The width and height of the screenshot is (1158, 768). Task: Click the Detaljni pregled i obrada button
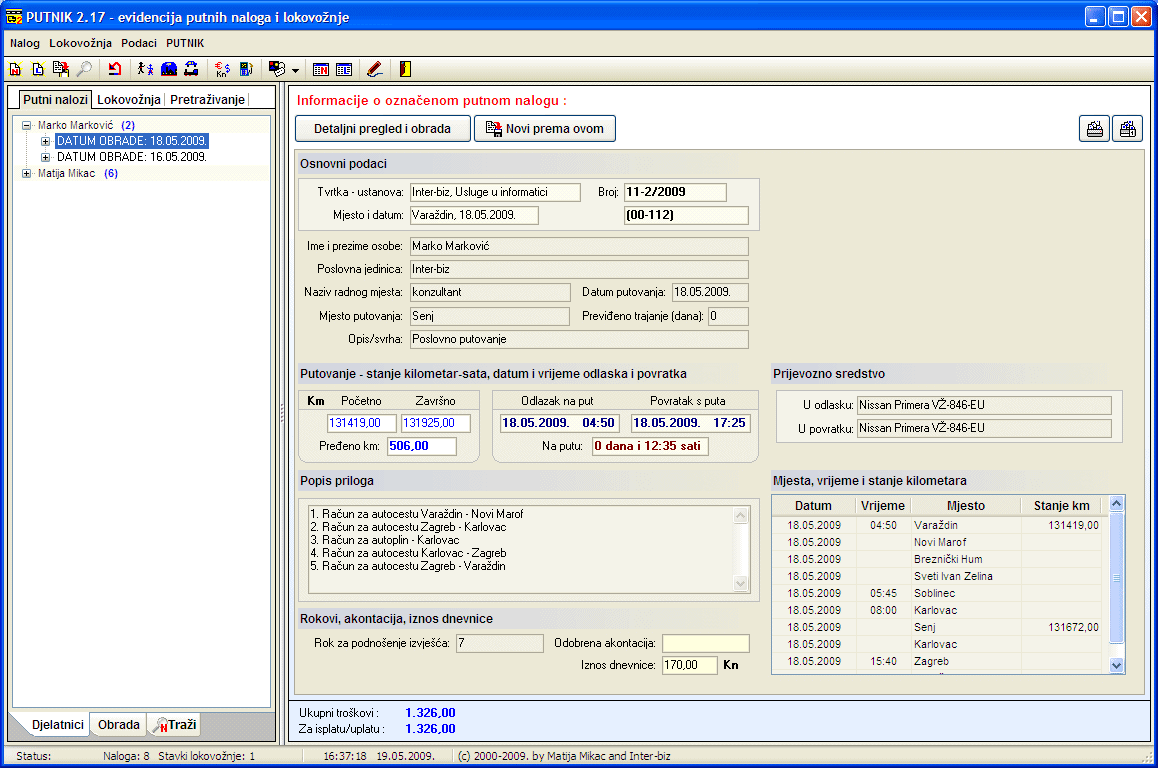point(382,129)
